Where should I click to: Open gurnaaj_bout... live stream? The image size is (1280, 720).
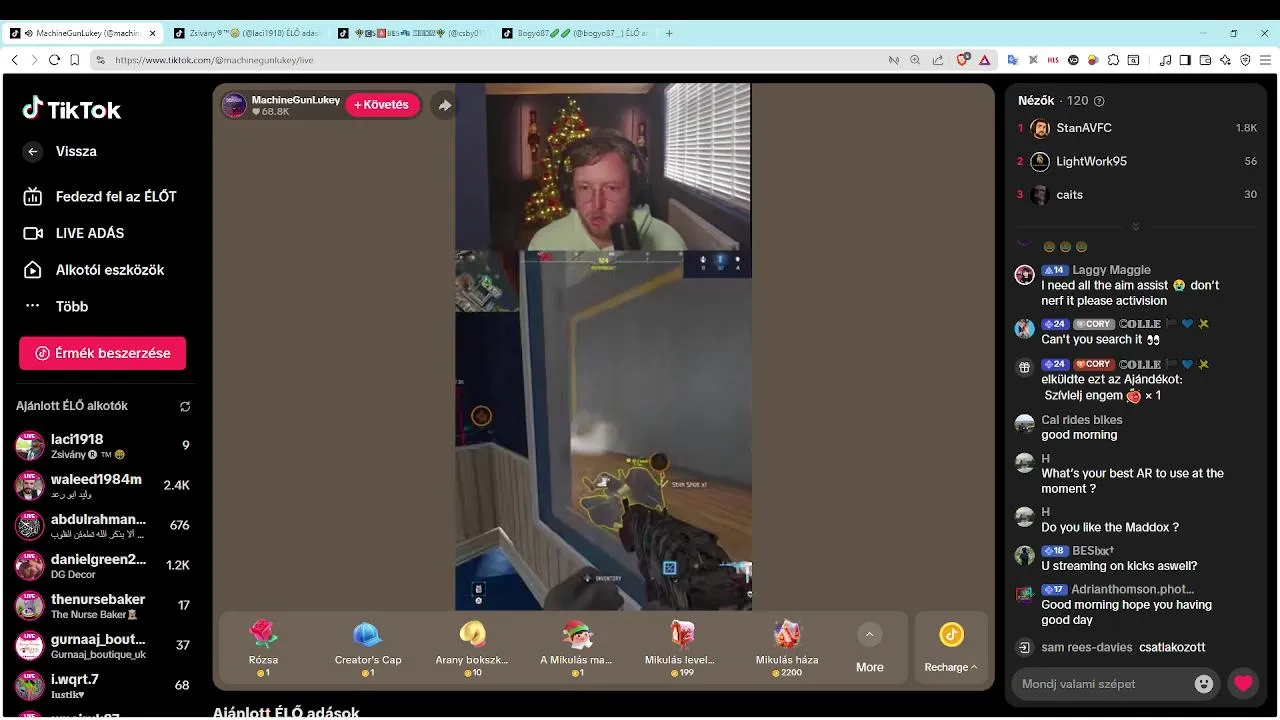[x=102, y=646]
